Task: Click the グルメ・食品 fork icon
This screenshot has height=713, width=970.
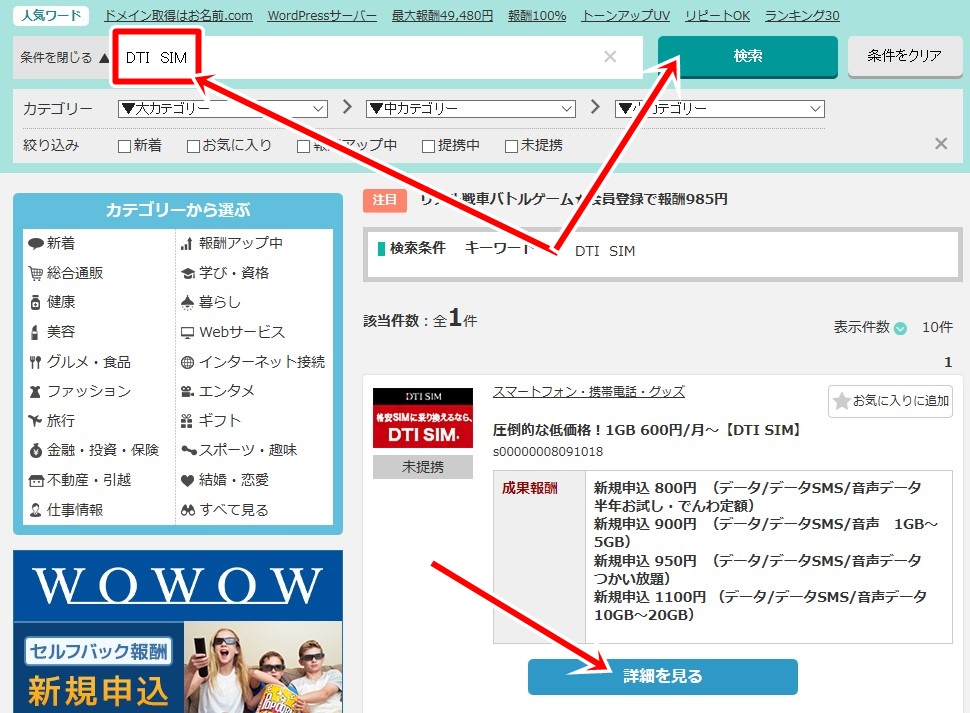Action: click(x=35, y=362)
